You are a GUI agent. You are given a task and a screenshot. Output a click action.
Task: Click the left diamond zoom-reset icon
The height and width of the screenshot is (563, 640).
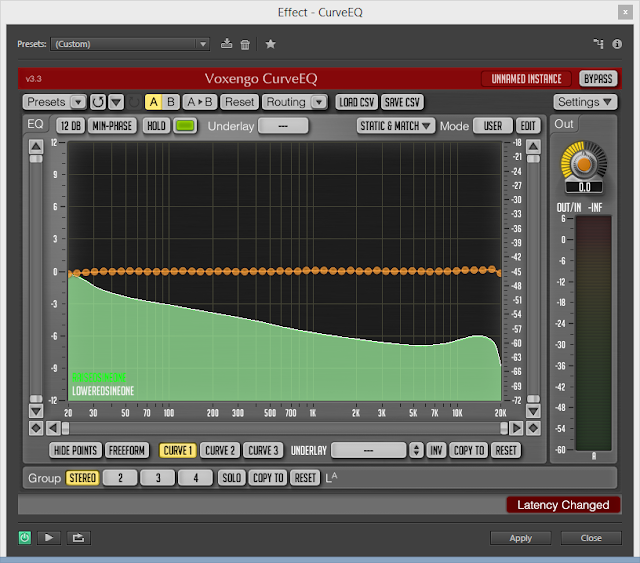[36, 428]
